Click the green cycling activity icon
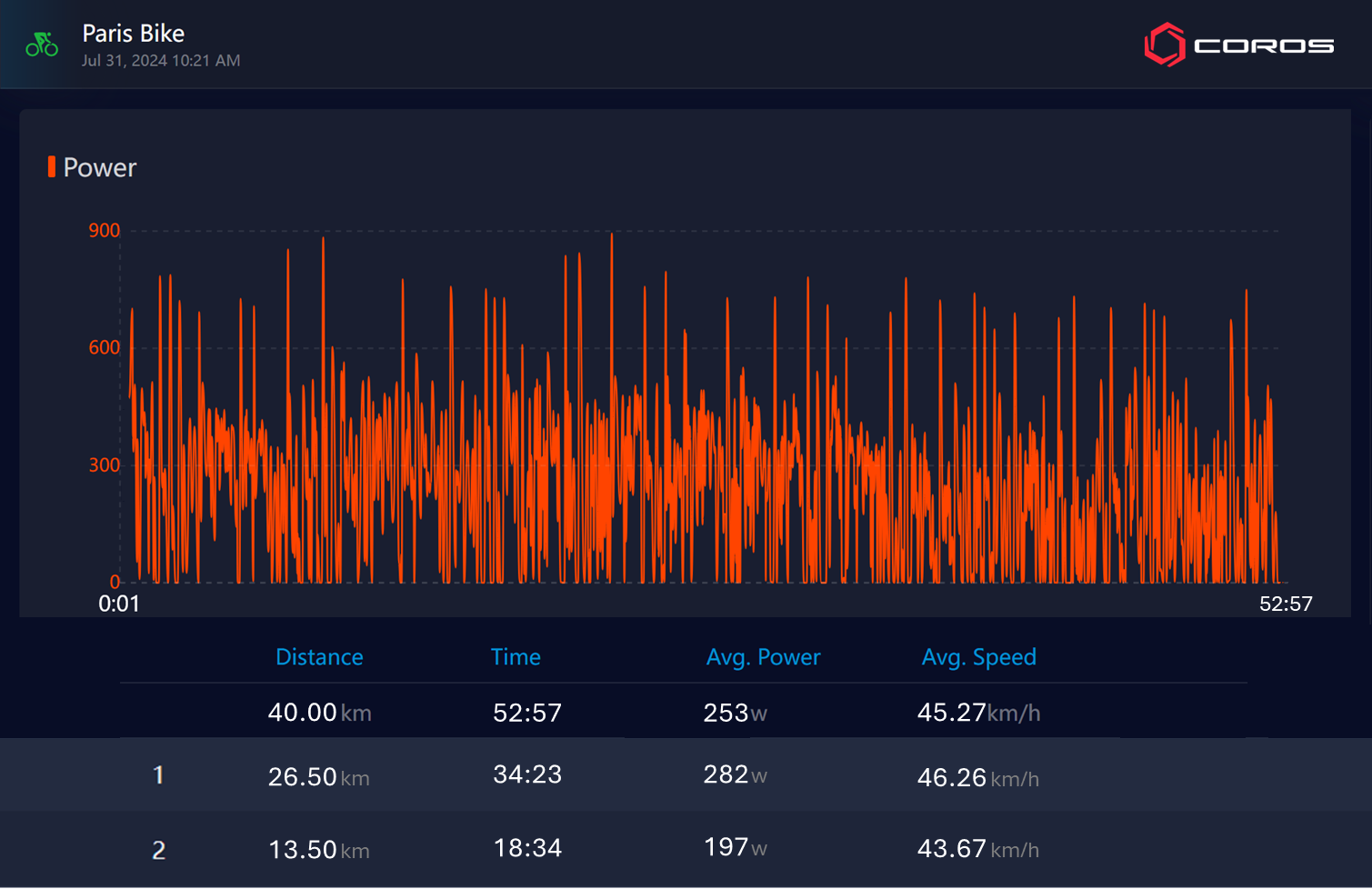The image size is (1372, 889). click(x=42, y=45)
